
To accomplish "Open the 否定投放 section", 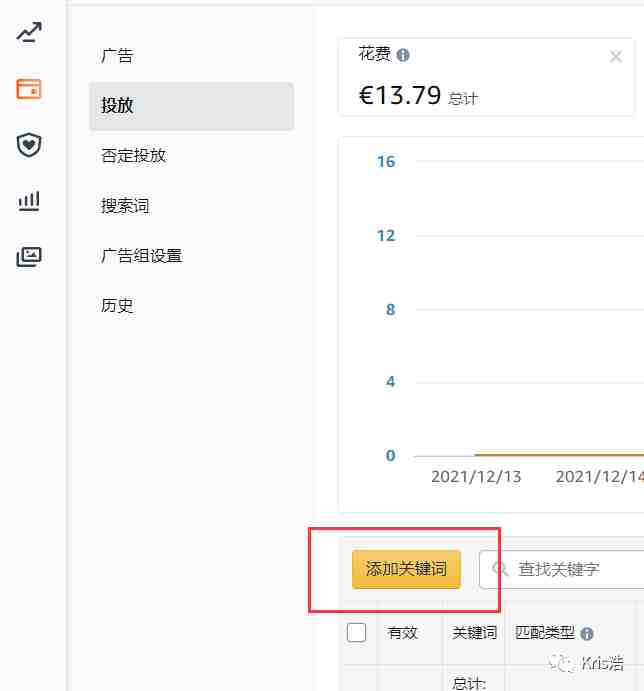I will pyautogui.click(x=133, y=156).
